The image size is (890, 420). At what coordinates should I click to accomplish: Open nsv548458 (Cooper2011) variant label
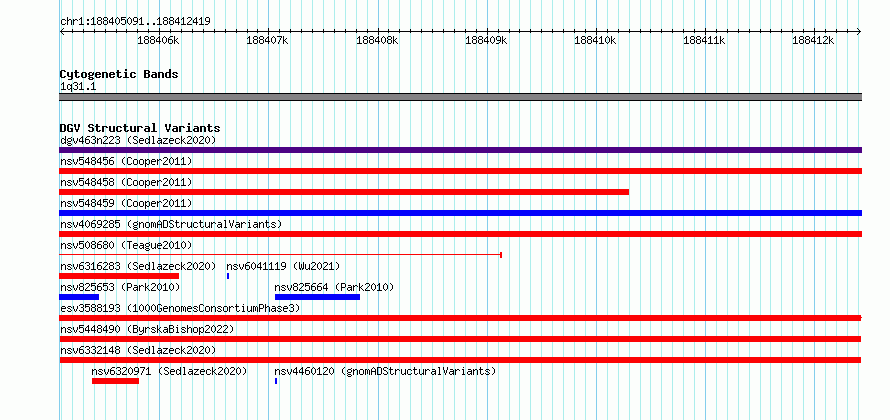click(x=126, y=182)
